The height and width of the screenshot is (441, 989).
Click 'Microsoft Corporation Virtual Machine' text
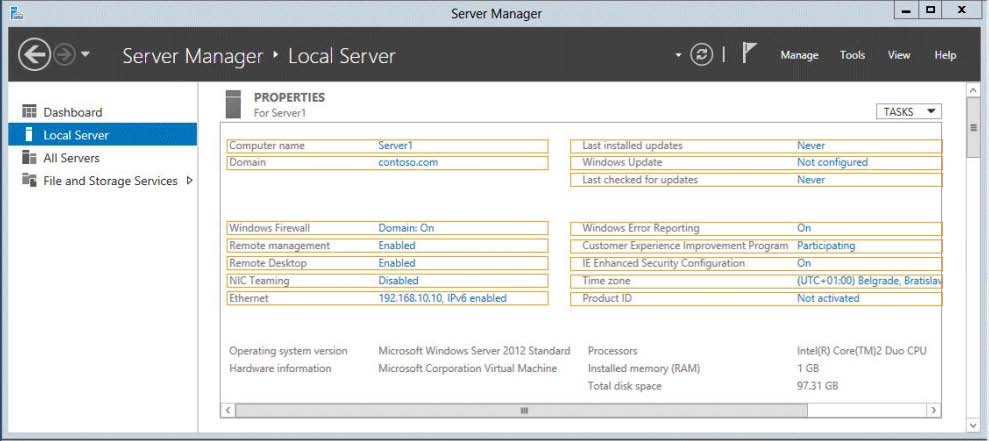click(x=467, y=368)
